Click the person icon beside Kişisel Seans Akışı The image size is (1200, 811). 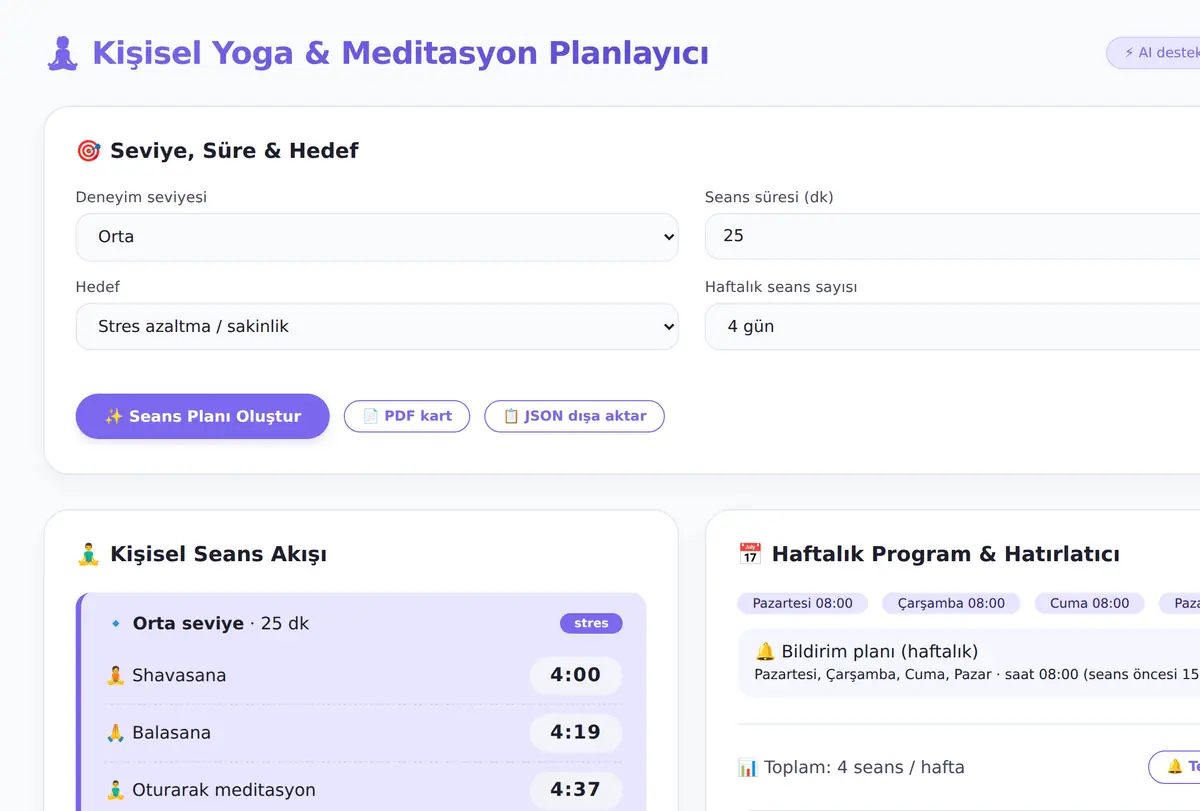[89, 554]
